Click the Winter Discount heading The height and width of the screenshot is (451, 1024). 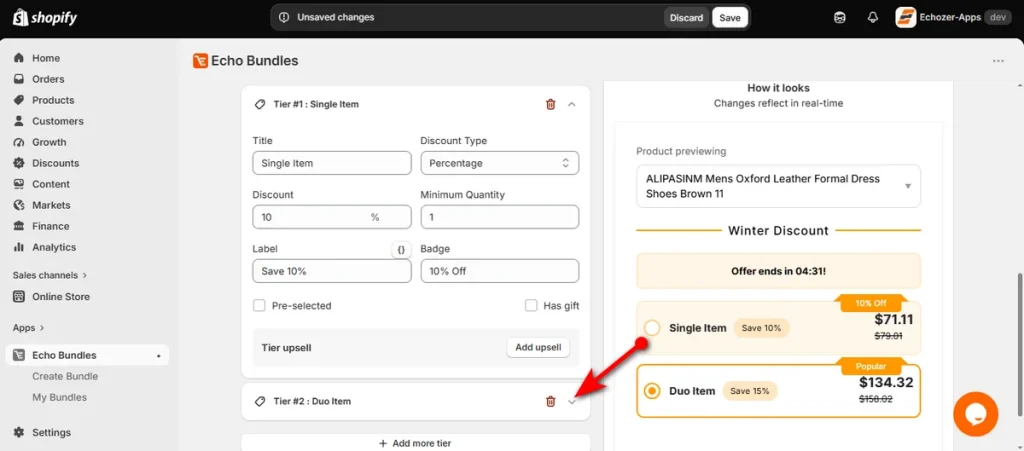778,230
